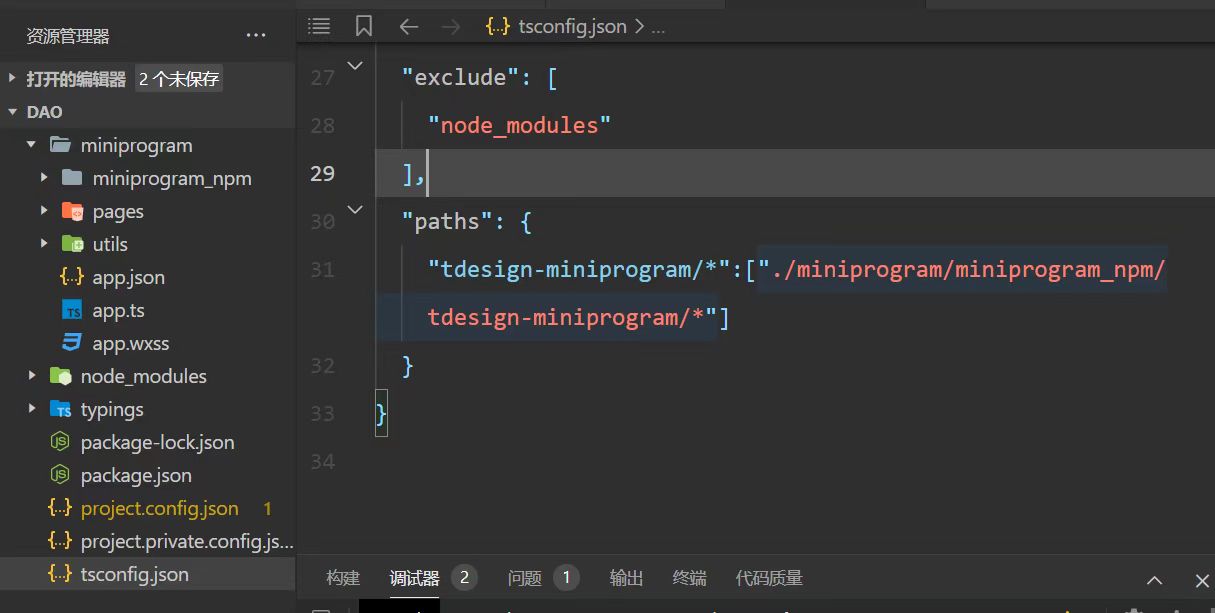Click the app.wxss stylesheet icon
Image resolution: width=1215 pixels, height=613 pixels.
(x=71, y=343)
